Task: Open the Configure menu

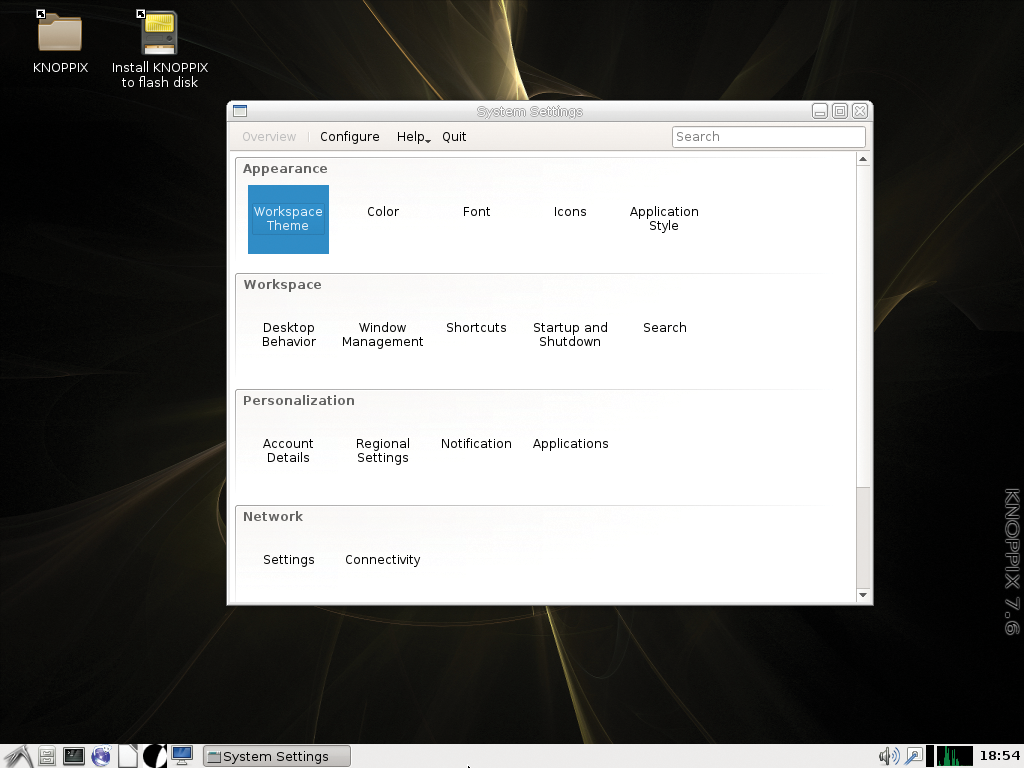Action: point(349,137)
